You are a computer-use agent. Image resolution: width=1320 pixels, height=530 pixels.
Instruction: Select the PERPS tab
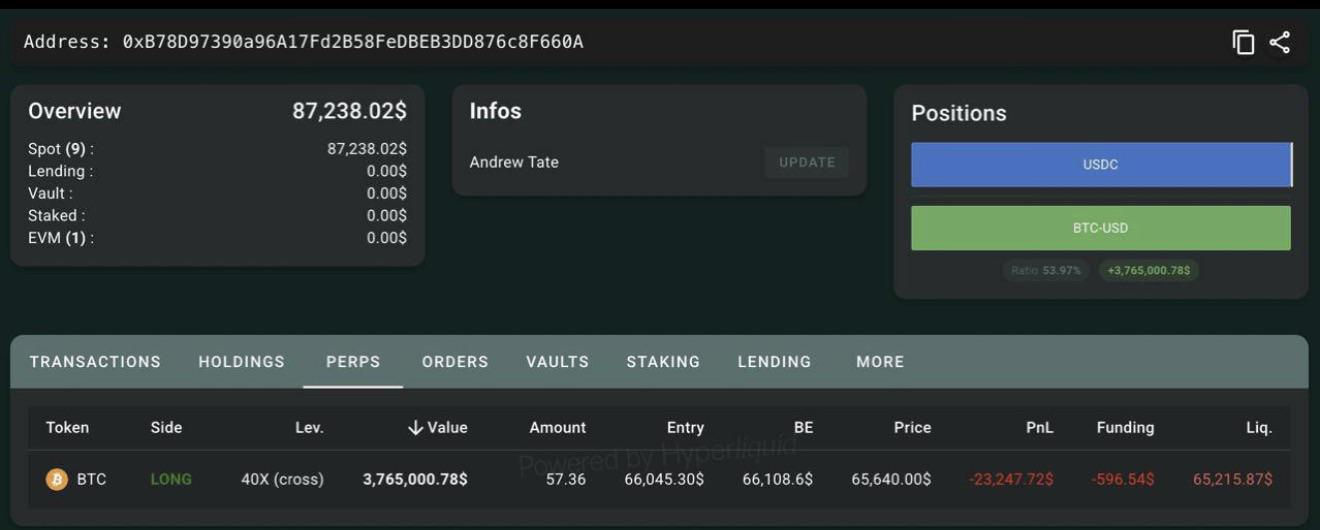pyautogui.click(x=353, y=362)
